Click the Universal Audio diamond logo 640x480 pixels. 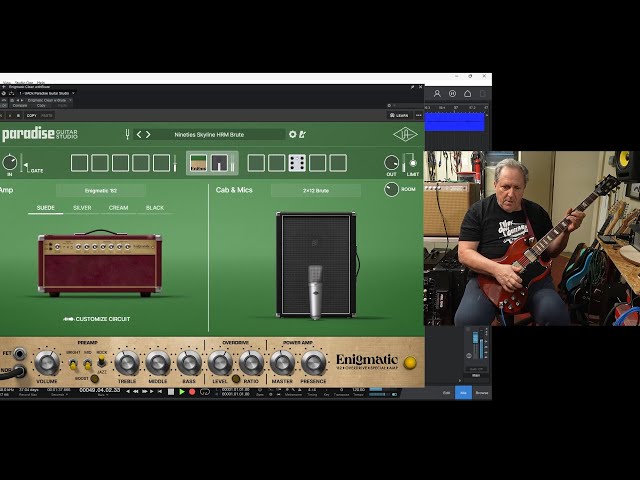[405, 134]
